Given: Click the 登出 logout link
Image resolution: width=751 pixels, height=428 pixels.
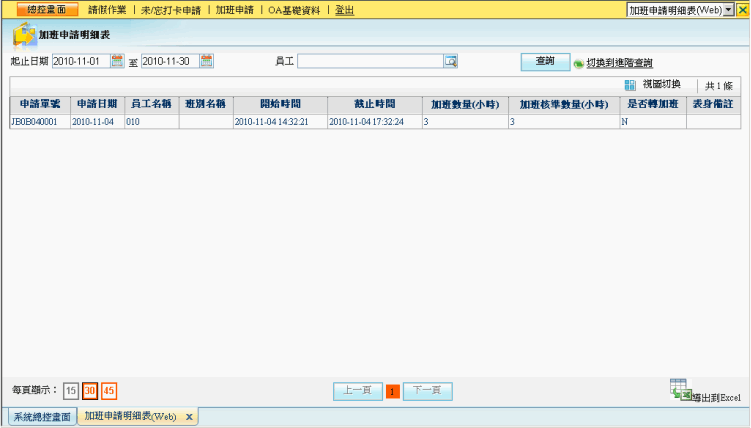Looking at the screenshot, I should click(x=344, y=10).
